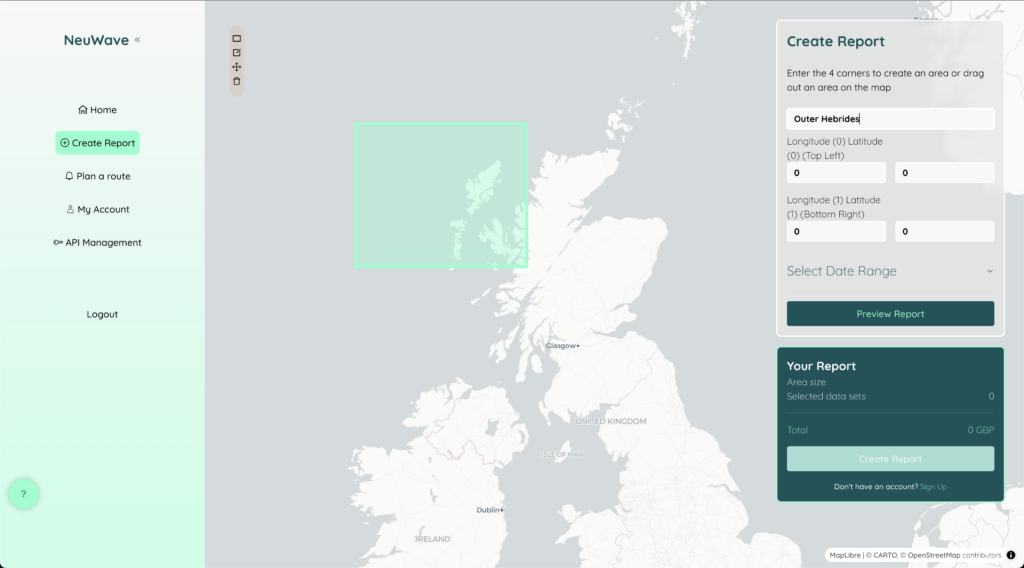This screenshot has height=568, width=1024.
Task: Select Create Report in sidebar
Action: 97,143
